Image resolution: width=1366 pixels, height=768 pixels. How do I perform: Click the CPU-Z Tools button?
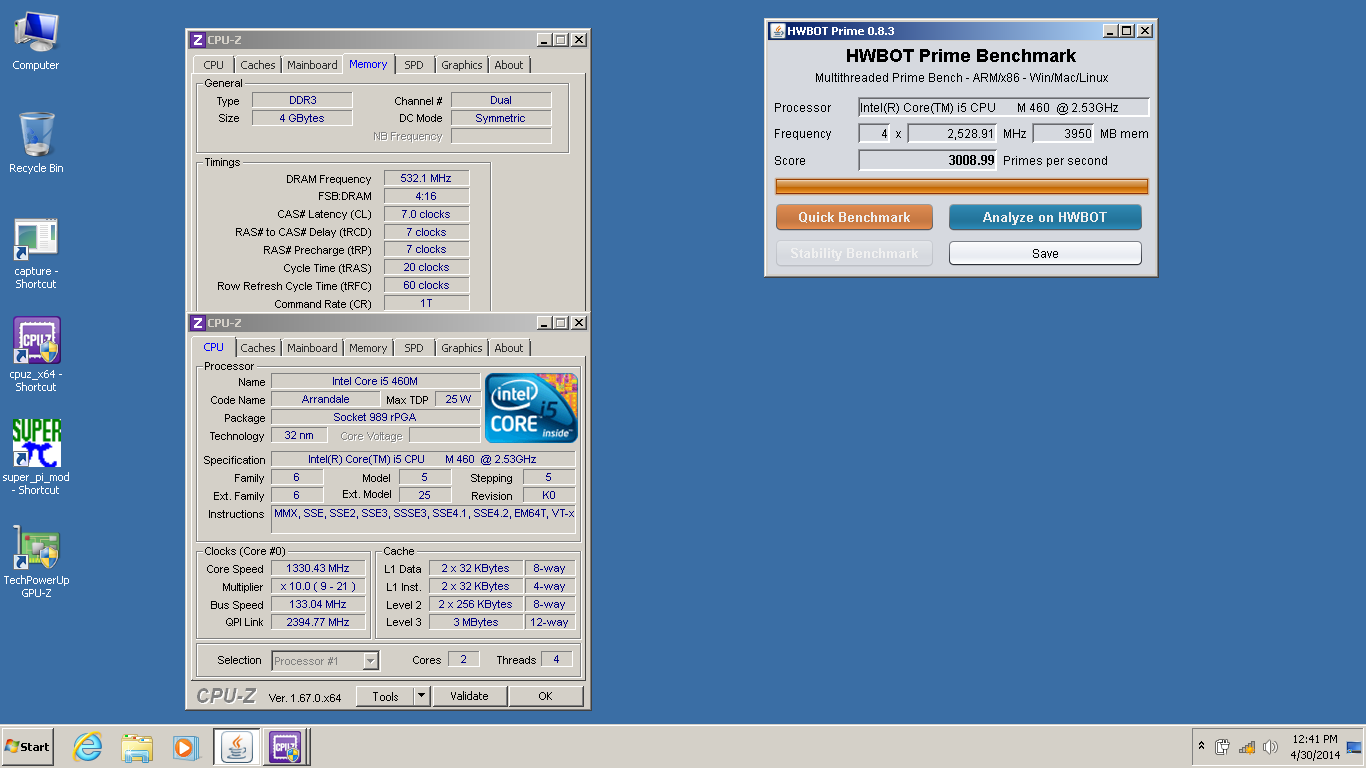pyautogui.click(x=385, y=696)
